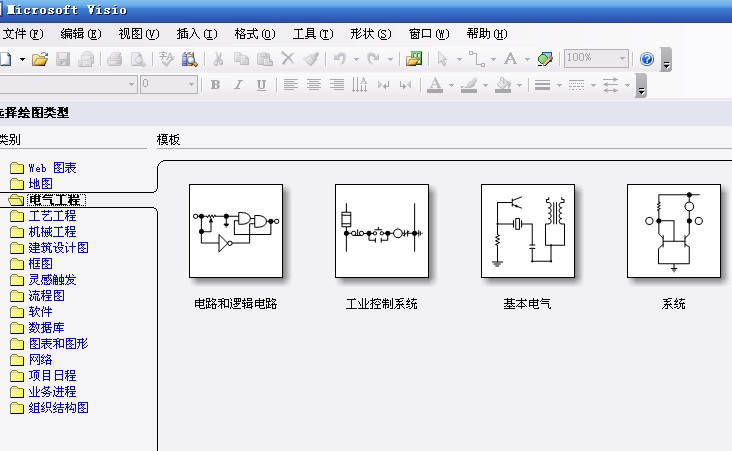Open the 工业控制系统 template thumbnail

(382, 231)
